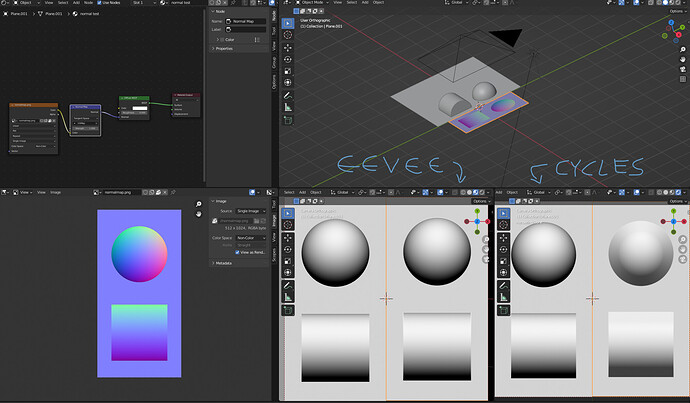Select the Measure tool in top viewport

click(x=288, y=107)
